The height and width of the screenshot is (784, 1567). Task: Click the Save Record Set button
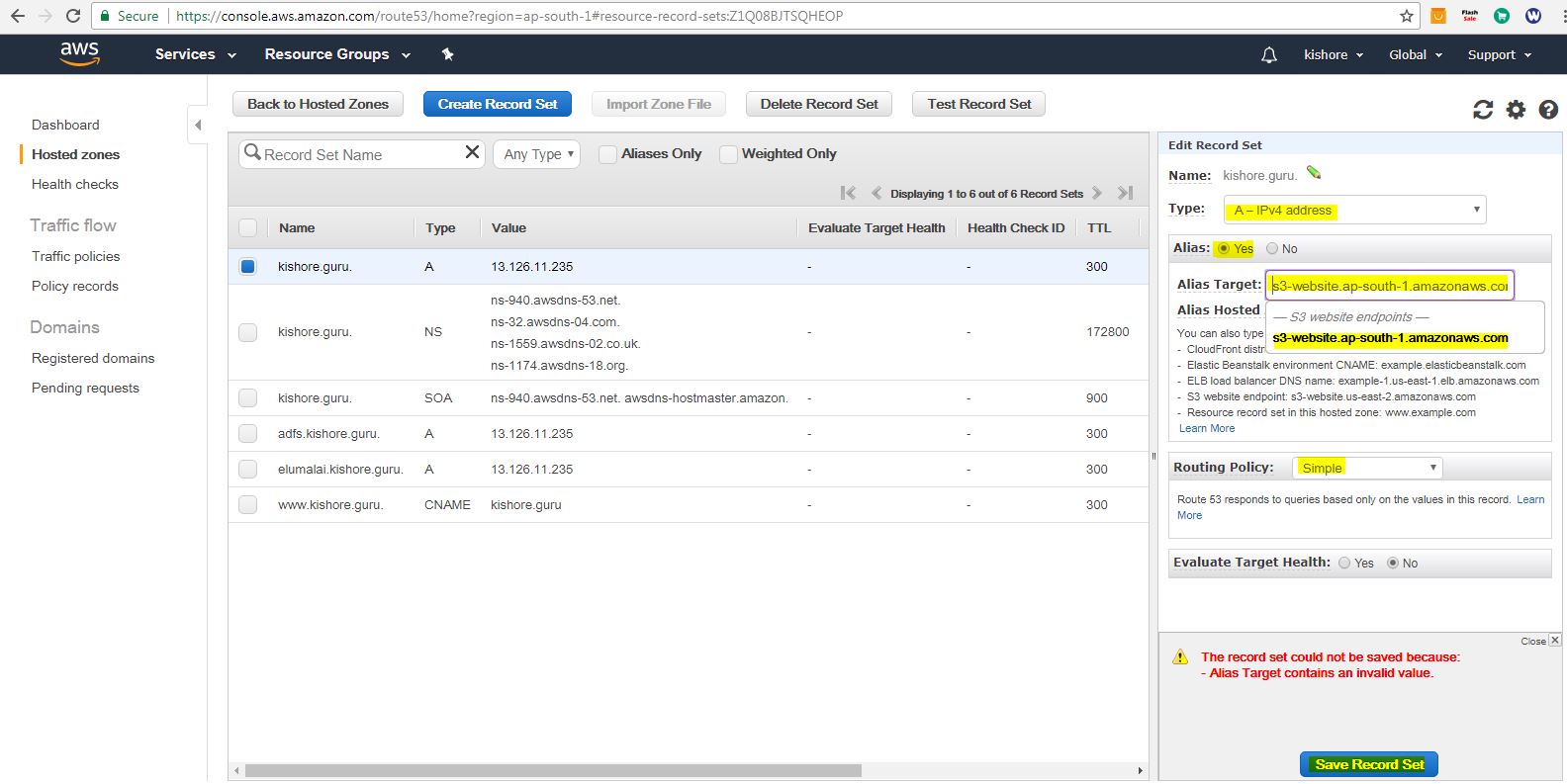coord(1368,764)
